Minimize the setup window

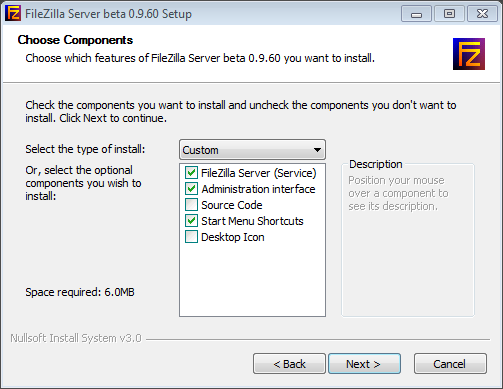coord(416,14)
